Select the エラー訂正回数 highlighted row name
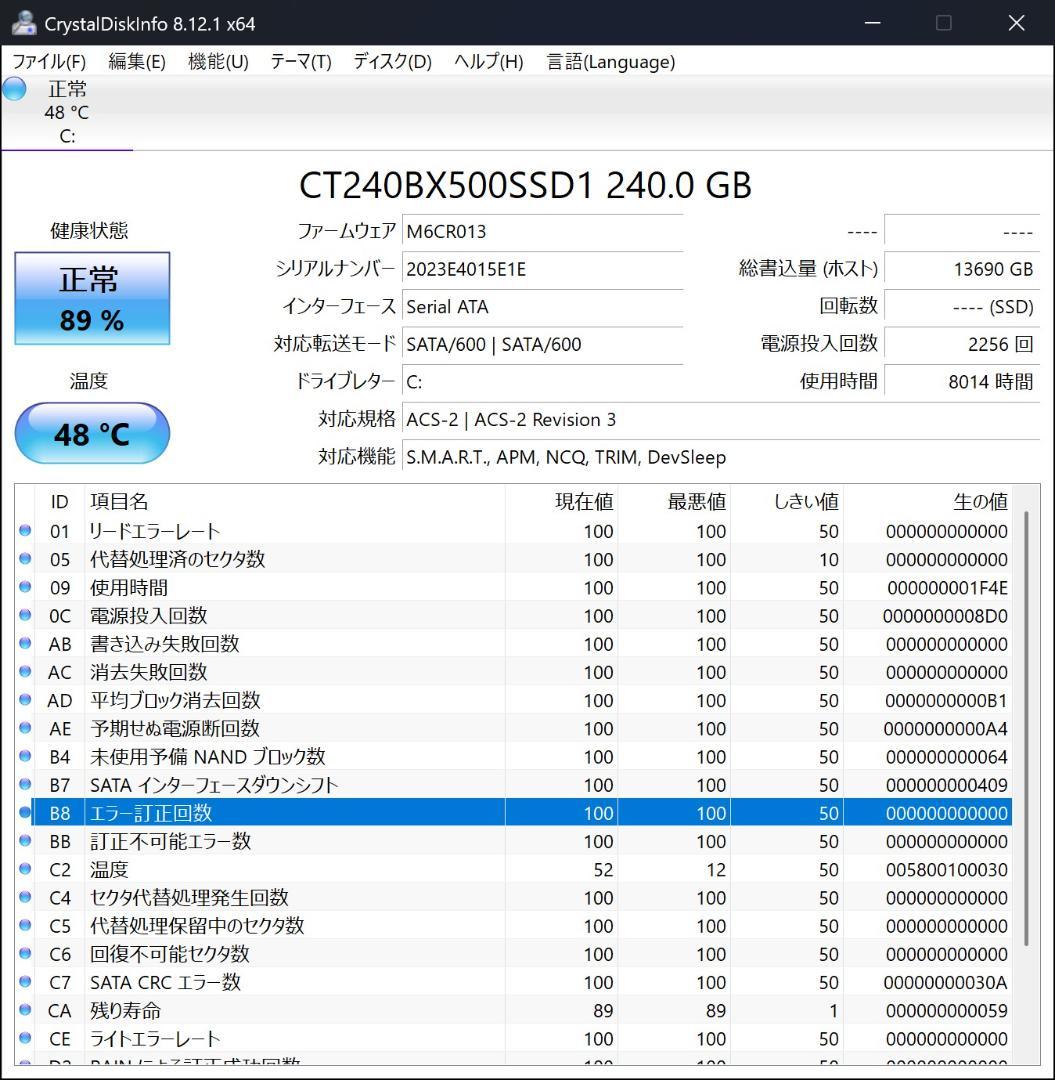 click(x=151, y=813)
